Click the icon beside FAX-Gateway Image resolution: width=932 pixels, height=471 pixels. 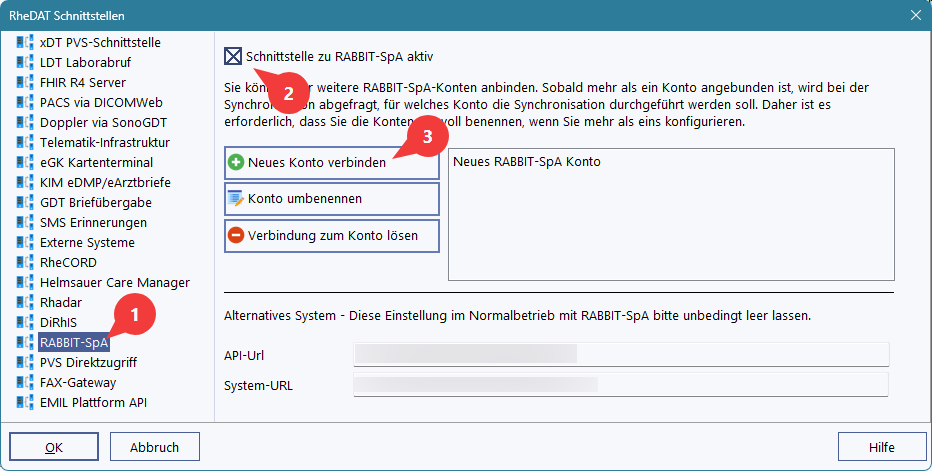[x=25, y=382]
